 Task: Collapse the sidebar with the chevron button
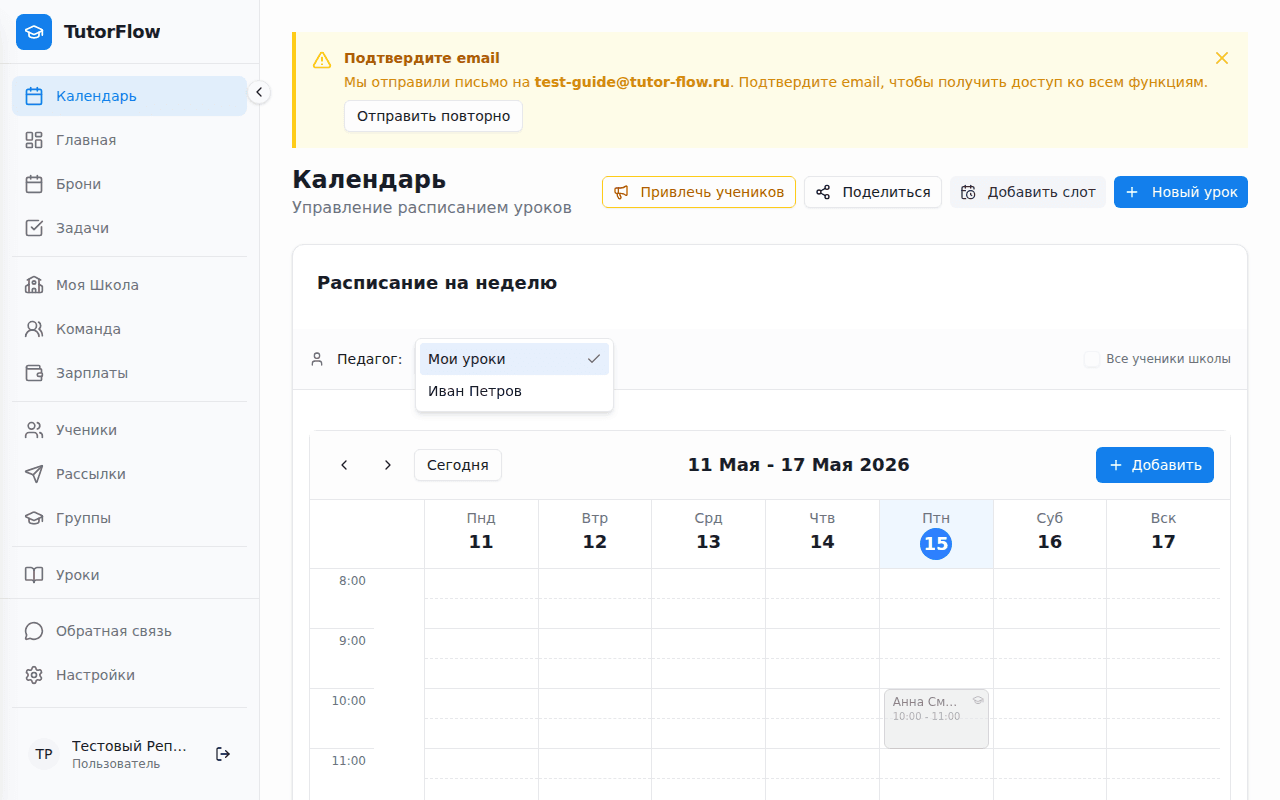(x=259, y=92)
